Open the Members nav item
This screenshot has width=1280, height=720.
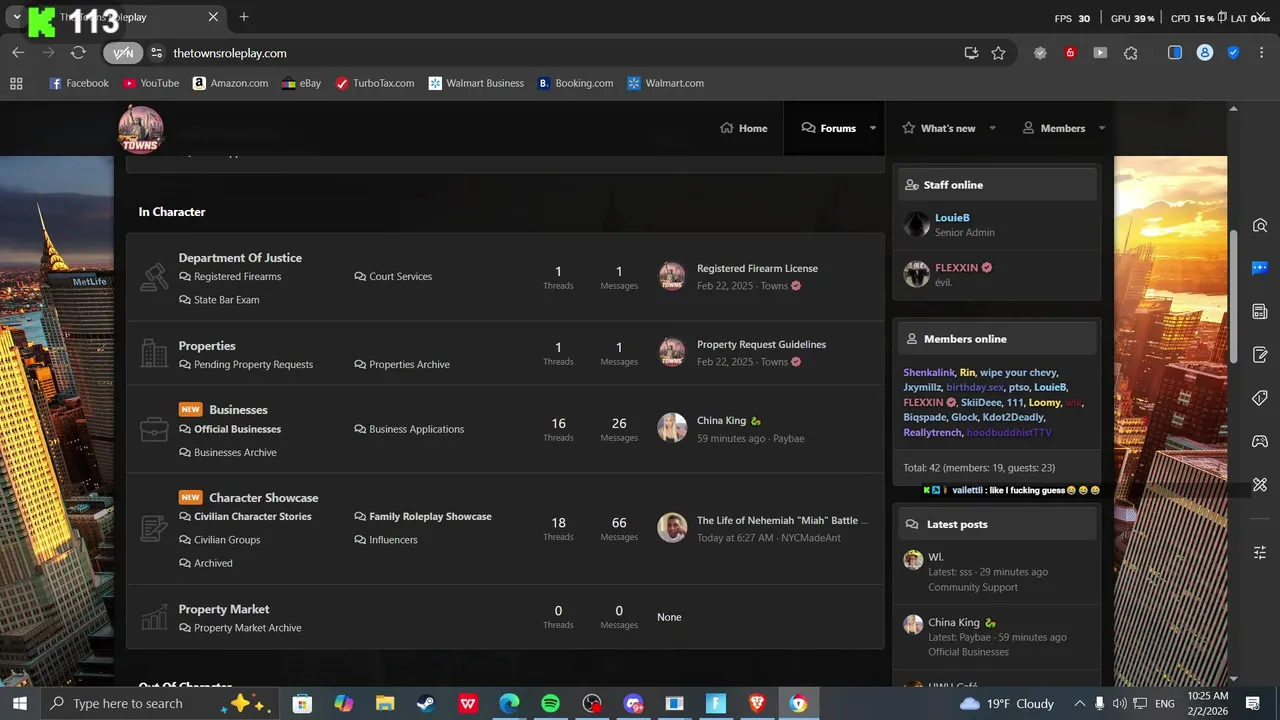point(1053,128)
